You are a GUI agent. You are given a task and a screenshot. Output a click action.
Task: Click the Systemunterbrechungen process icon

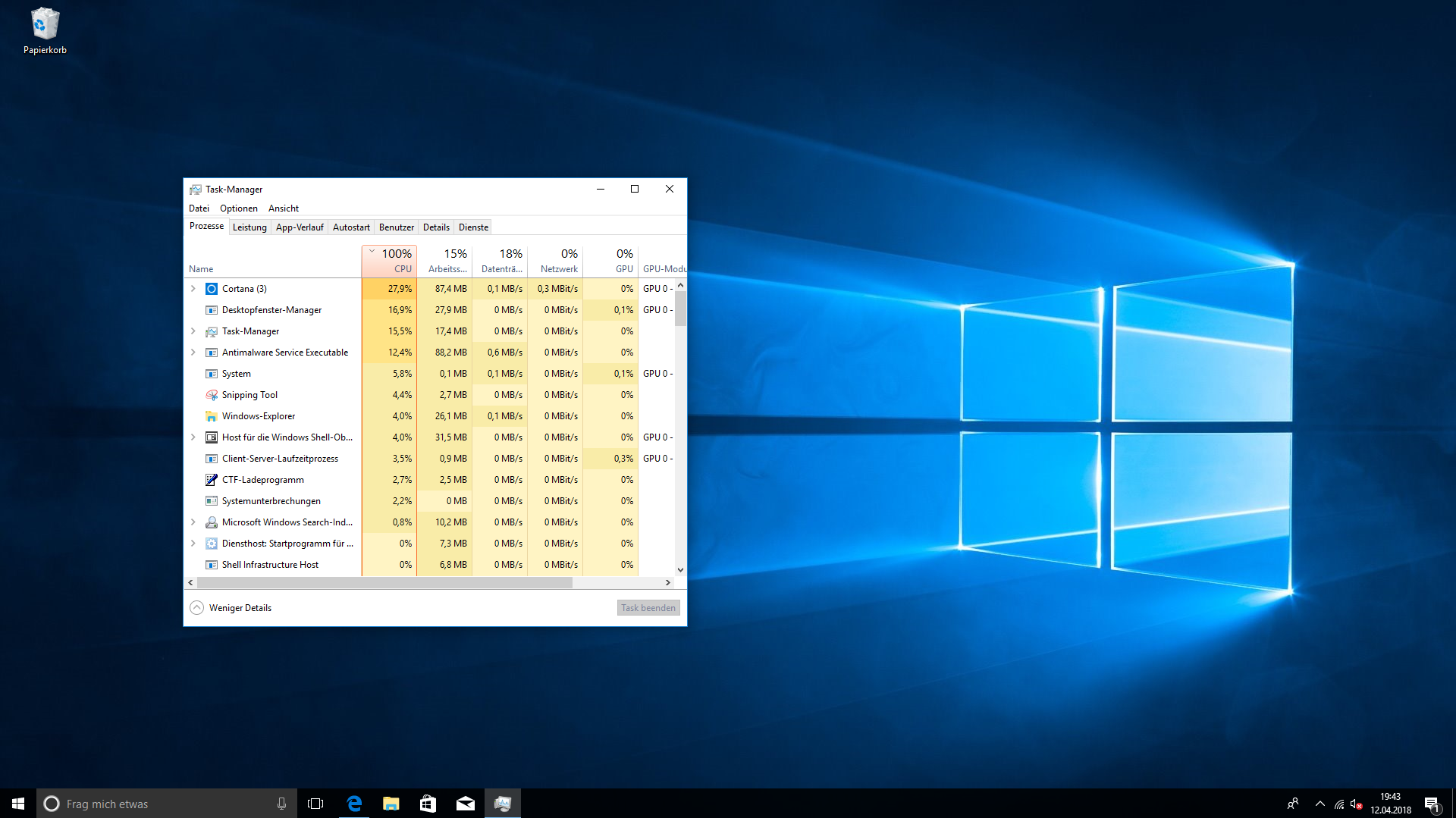tap(212, 501)
